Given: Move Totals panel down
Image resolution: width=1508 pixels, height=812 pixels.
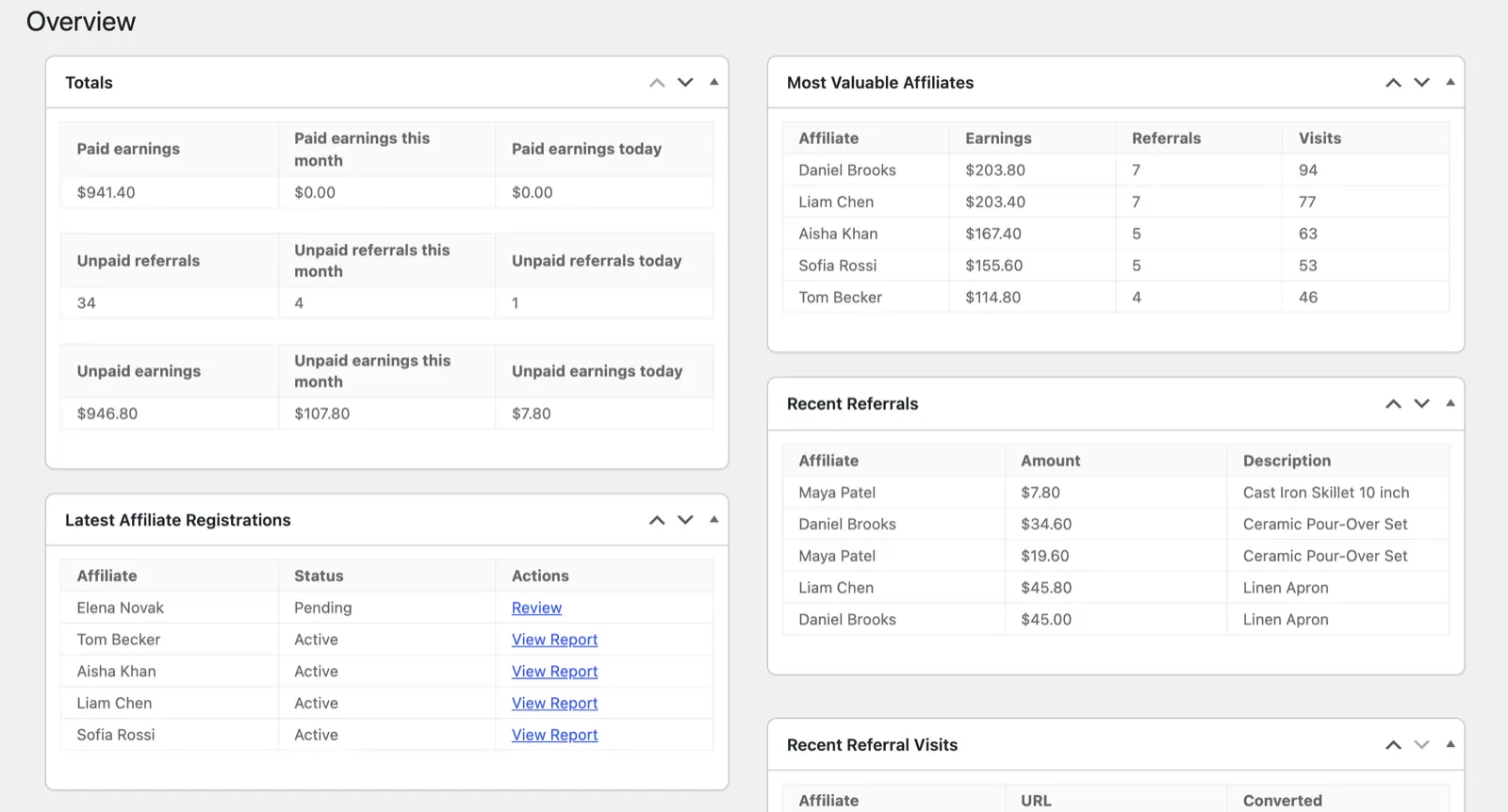Looking at the screenshot, I should pyautogui.click(x=685, y=83).
